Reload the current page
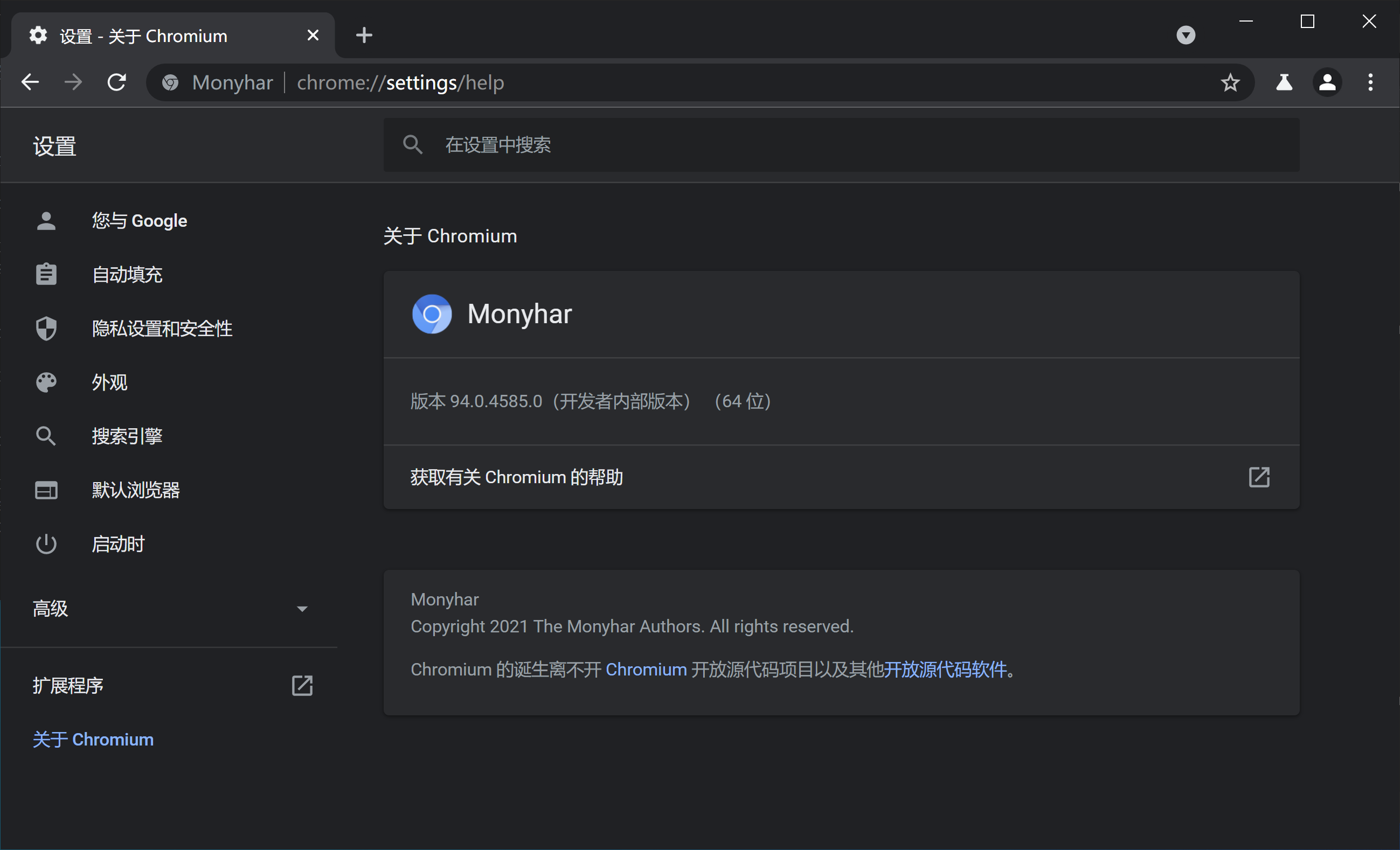Image resolution: width=1400 pixels, height=850 pixels. pyautogui.click(x=116, y=82)
